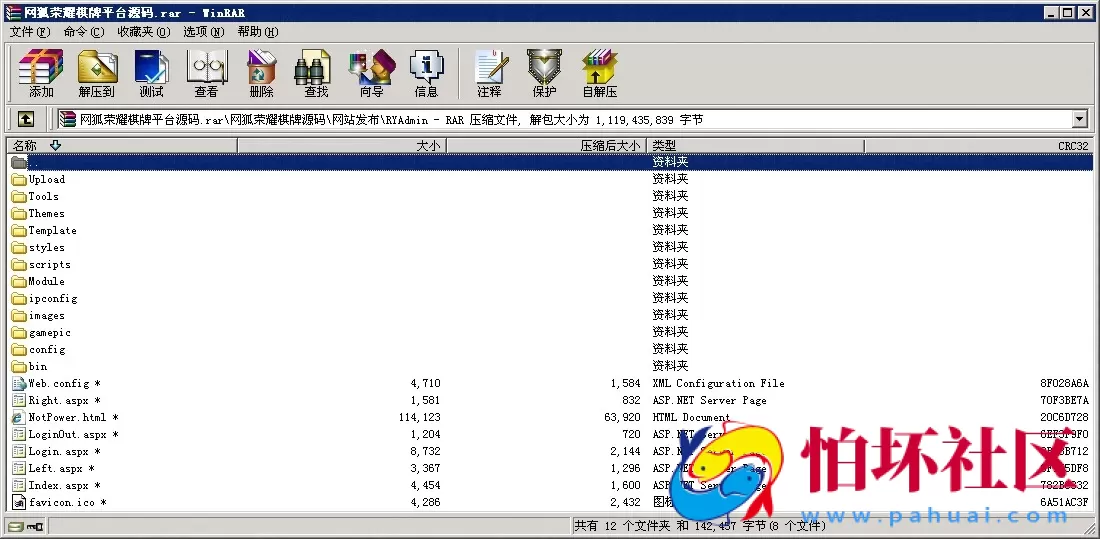This screenshot has height=539, width=1100.
Task: Open the Options (选项) menu
Action: pos(203,32)
